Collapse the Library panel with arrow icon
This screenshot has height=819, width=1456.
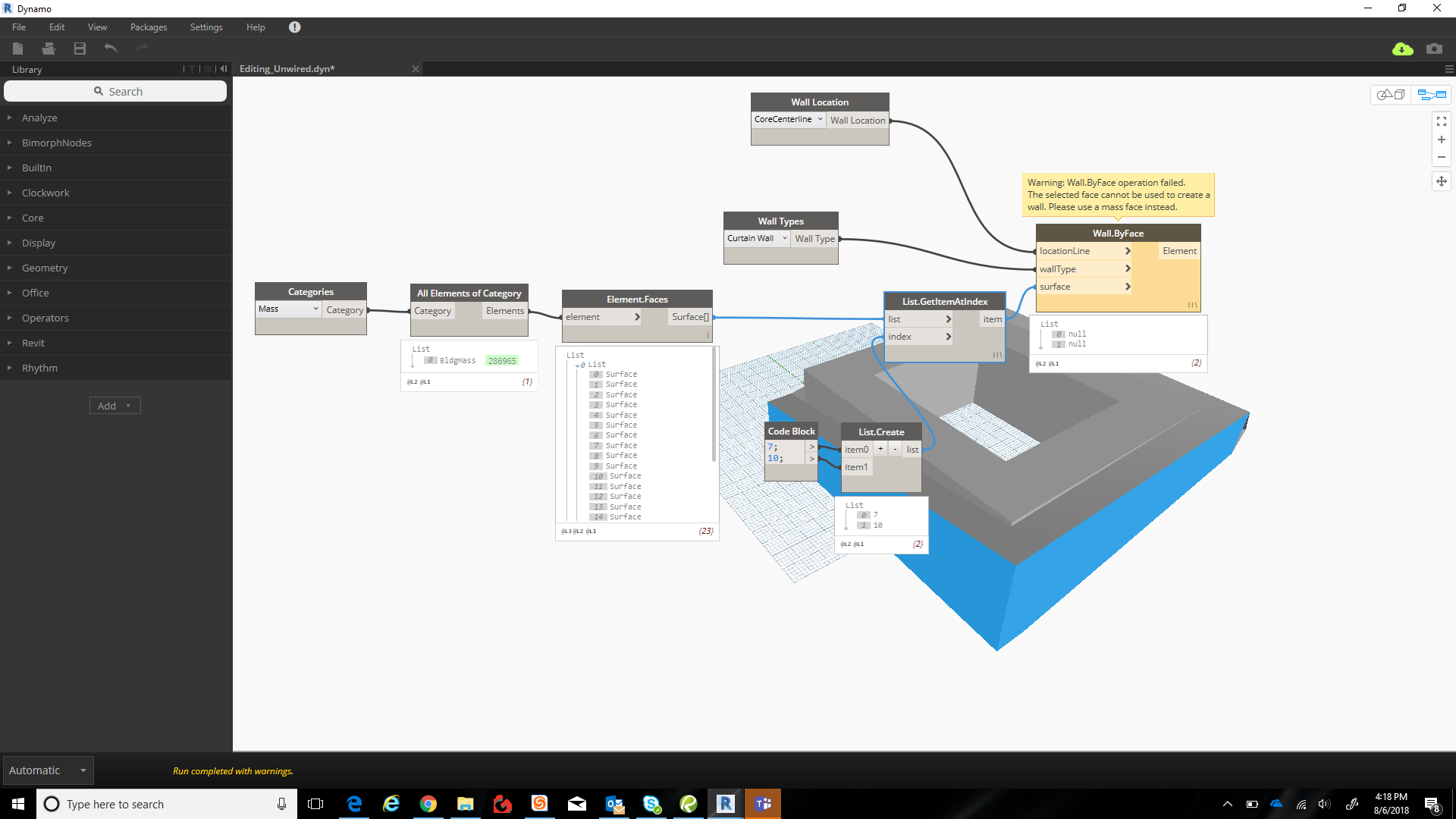tap(224, 69)
